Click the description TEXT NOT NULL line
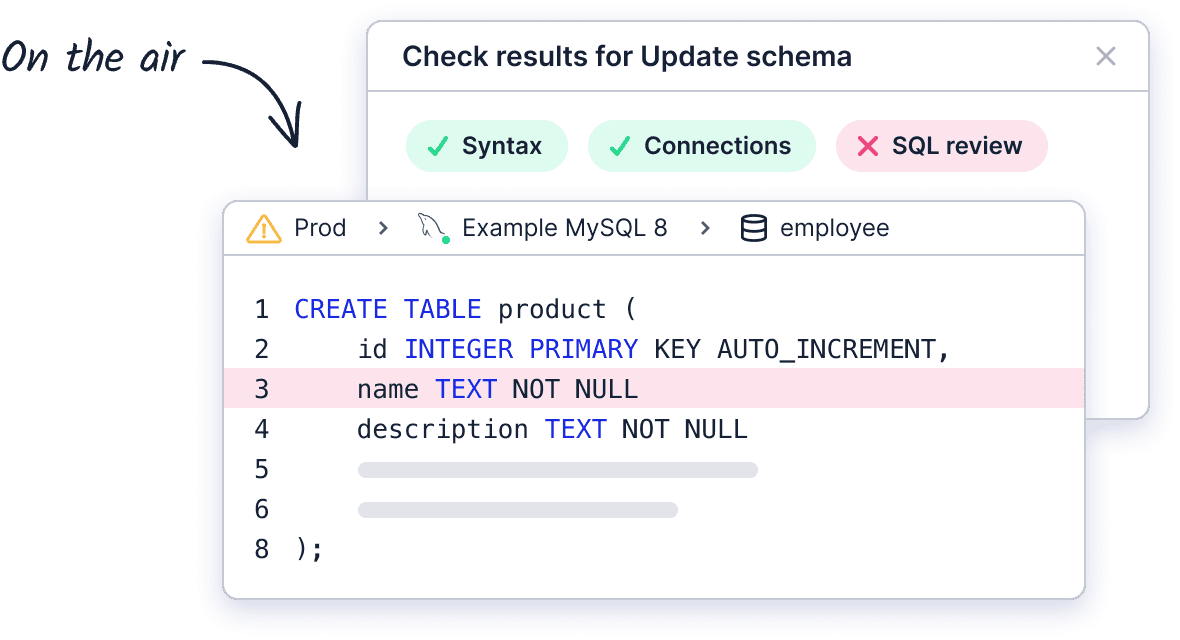Screen dimensions: 1180x640 tap(552, 429)
